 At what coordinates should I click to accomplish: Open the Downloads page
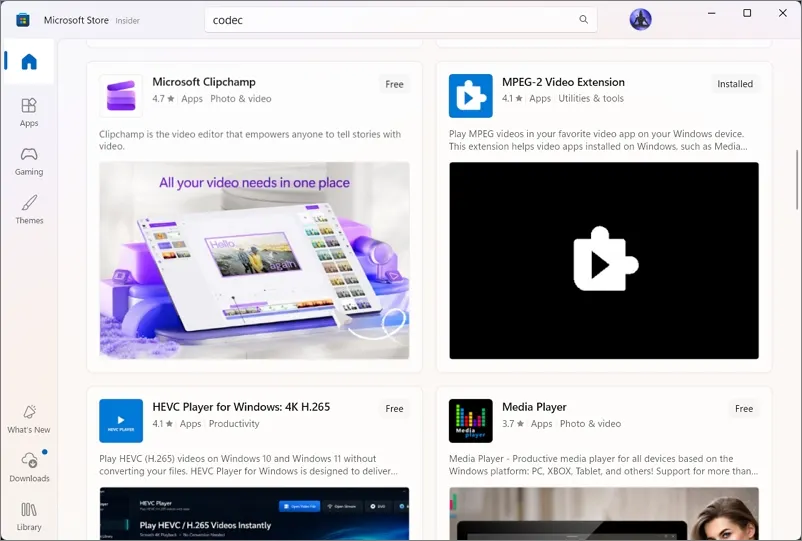click(29, 467)
